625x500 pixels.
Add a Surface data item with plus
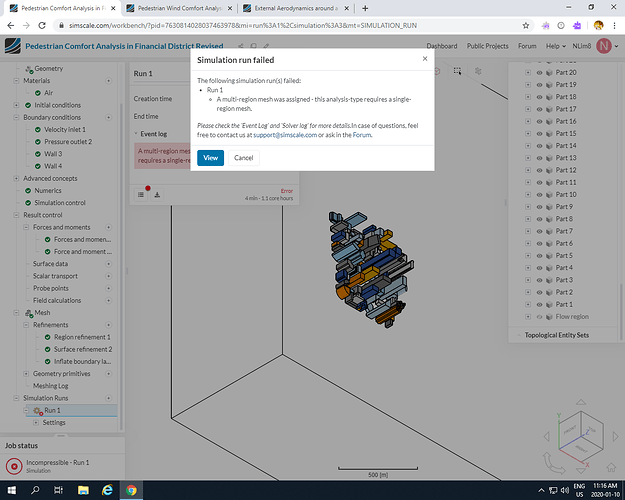108,264
